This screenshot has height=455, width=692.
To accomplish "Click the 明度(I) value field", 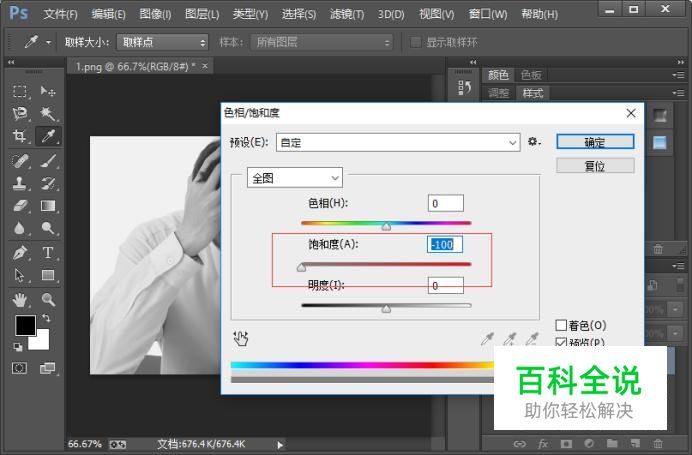I will 446,286.
